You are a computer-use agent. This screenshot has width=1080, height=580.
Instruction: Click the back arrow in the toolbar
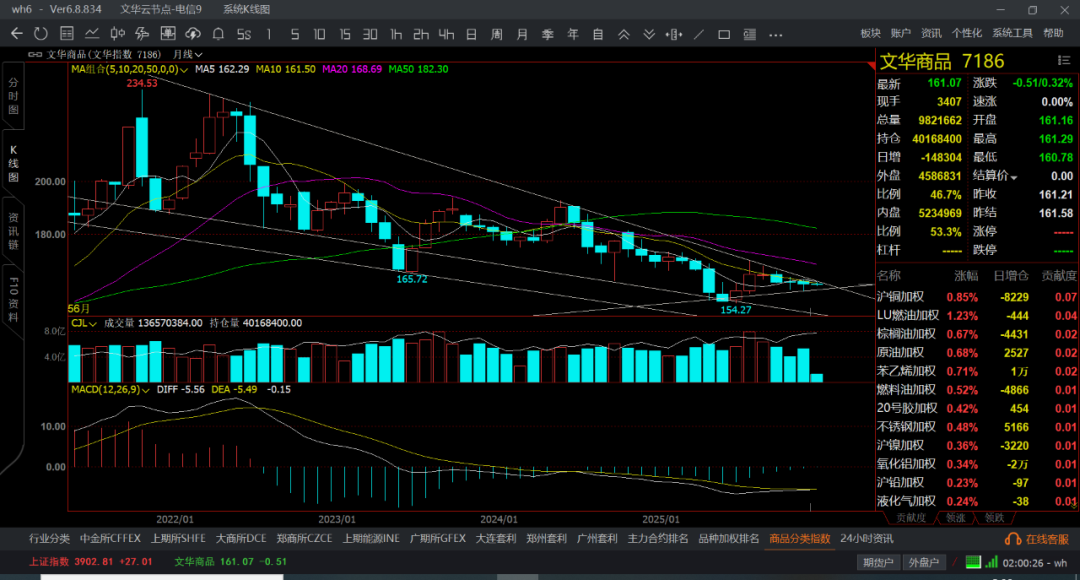click(x=17, y=34)
